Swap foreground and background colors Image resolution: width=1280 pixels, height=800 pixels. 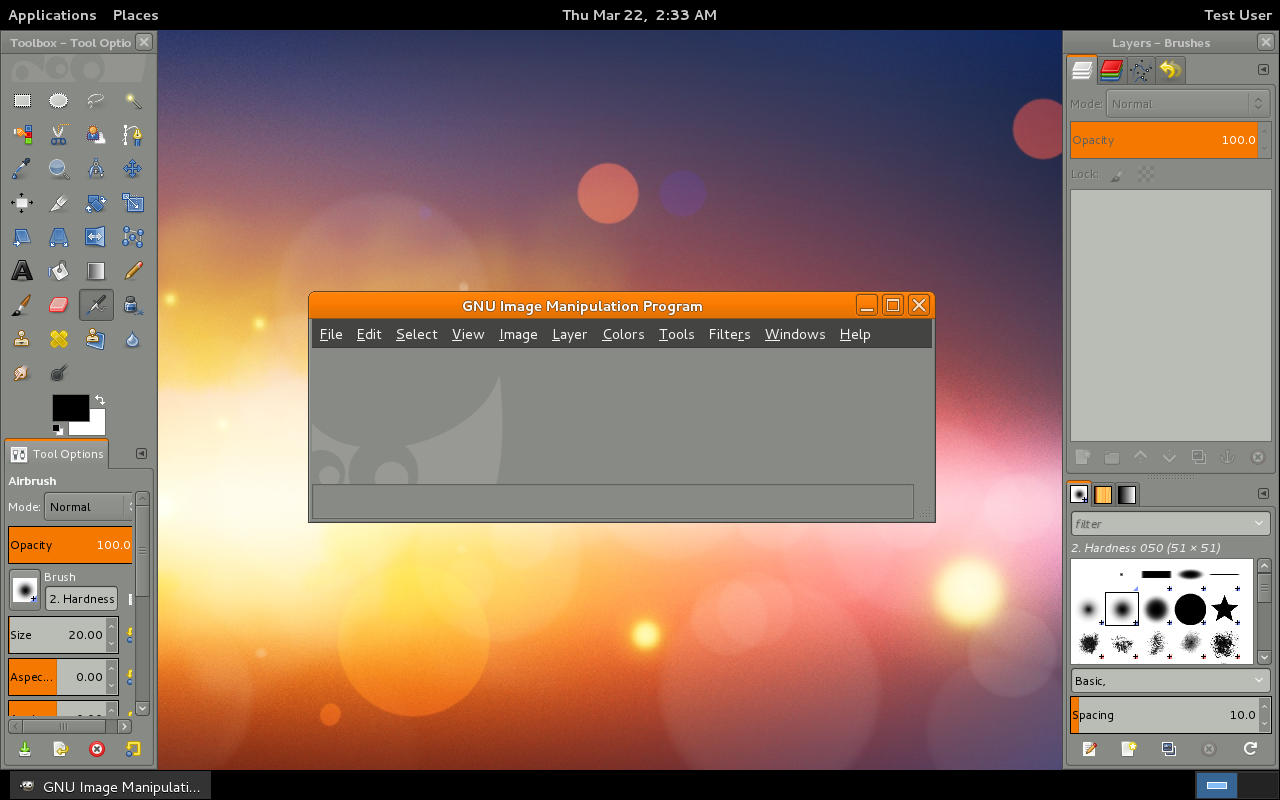[x=101, y=400]
